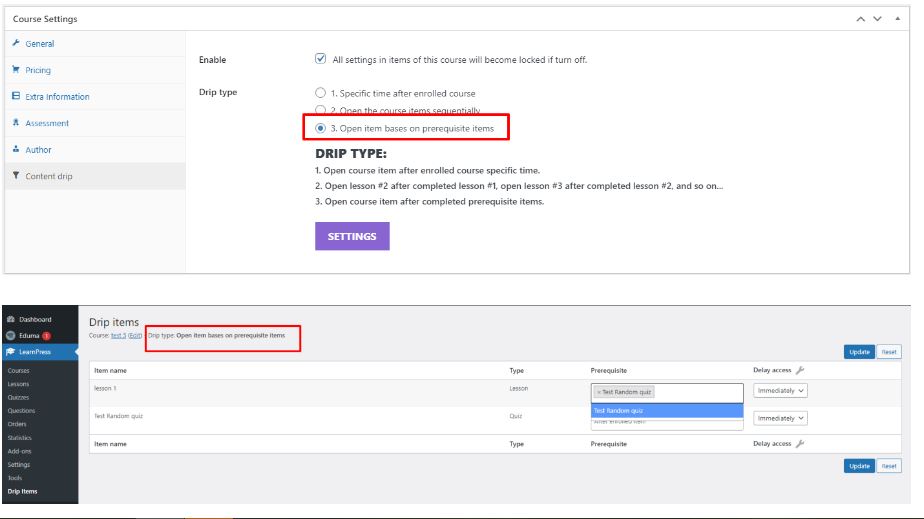Open Courses in the LearnPress submenu

click(18, 371)
